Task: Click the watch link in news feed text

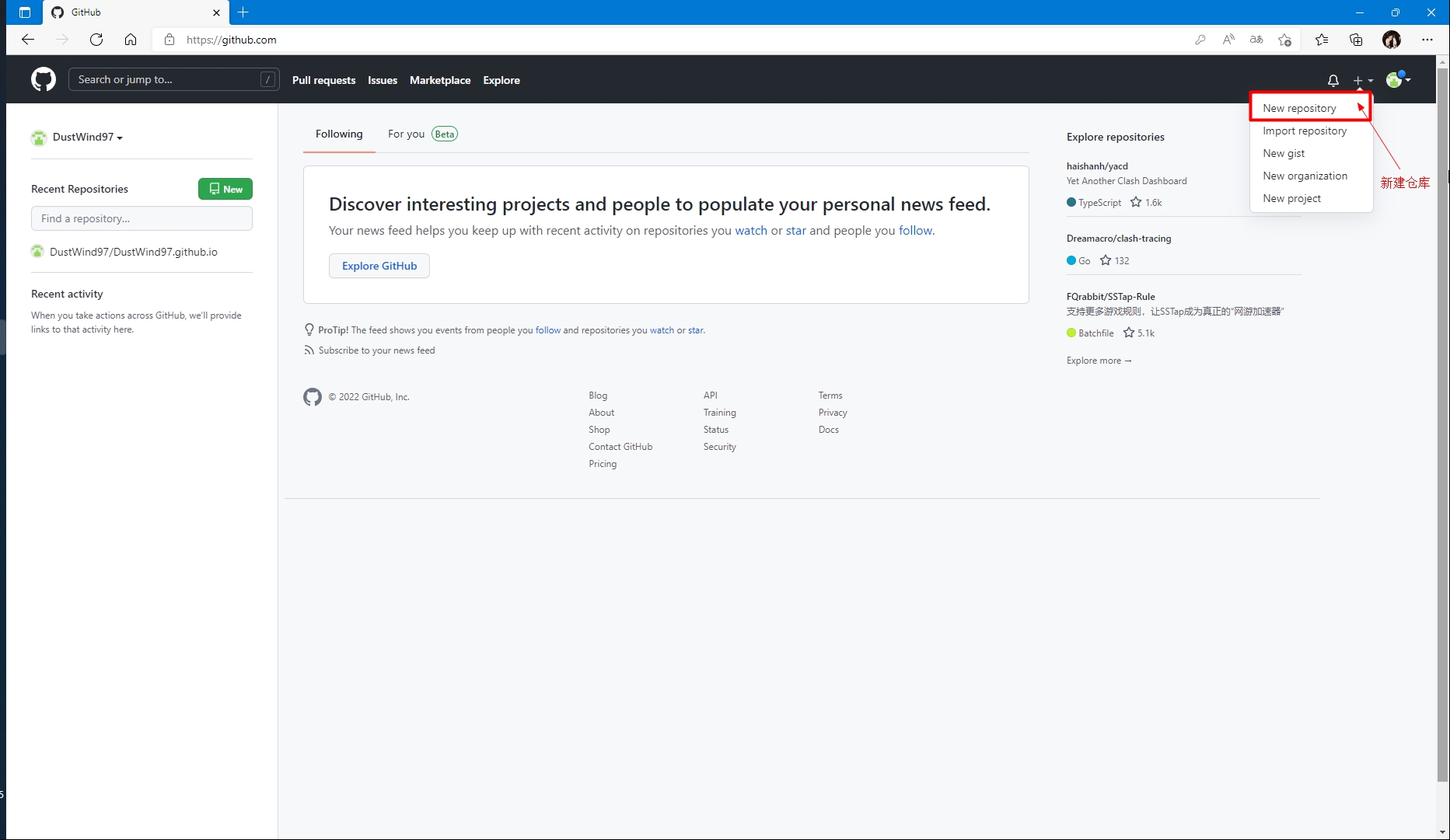Action: 751,231
